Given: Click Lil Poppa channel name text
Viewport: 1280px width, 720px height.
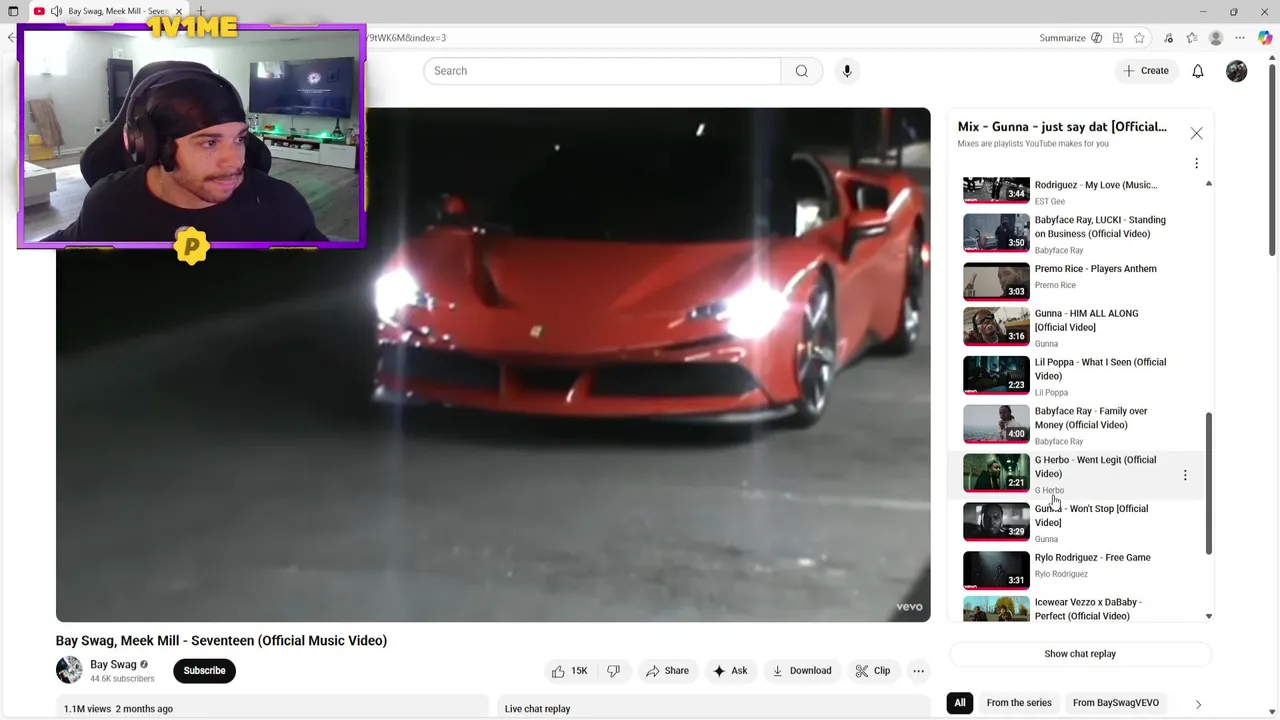Looking at the screenshot, I should coord(1051,393).
